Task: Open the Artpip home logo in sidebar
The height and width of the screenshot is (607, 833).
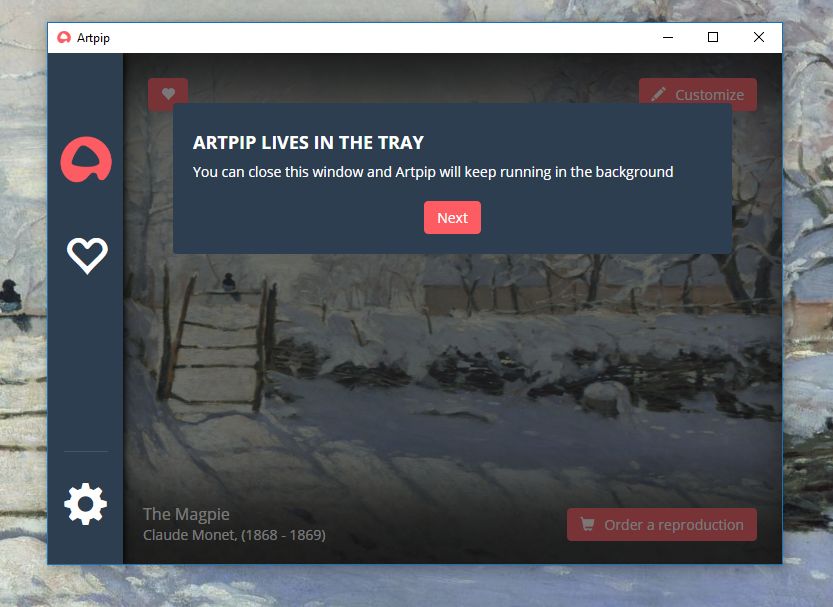Action: pos(86,159)
